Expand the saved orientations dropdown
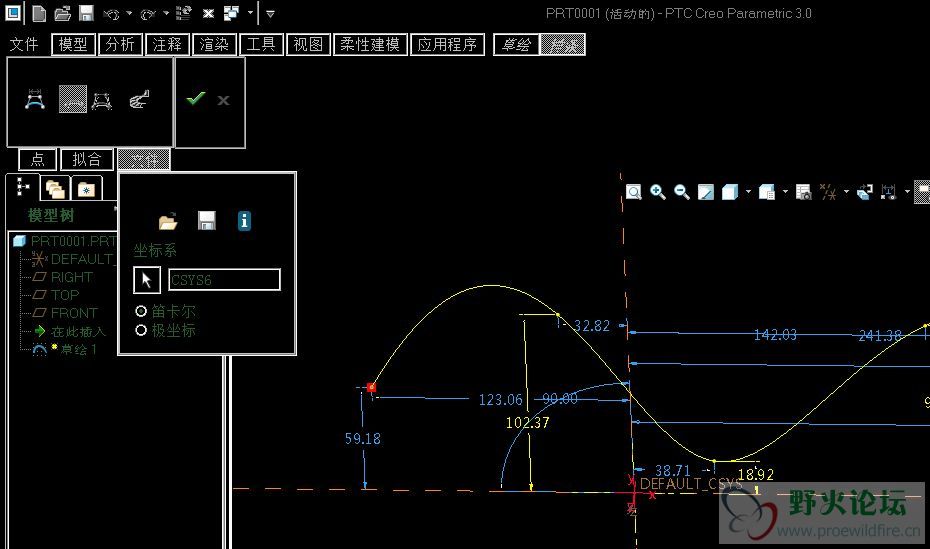This screenshot has height=549, width=930. (x=785, y=191)
